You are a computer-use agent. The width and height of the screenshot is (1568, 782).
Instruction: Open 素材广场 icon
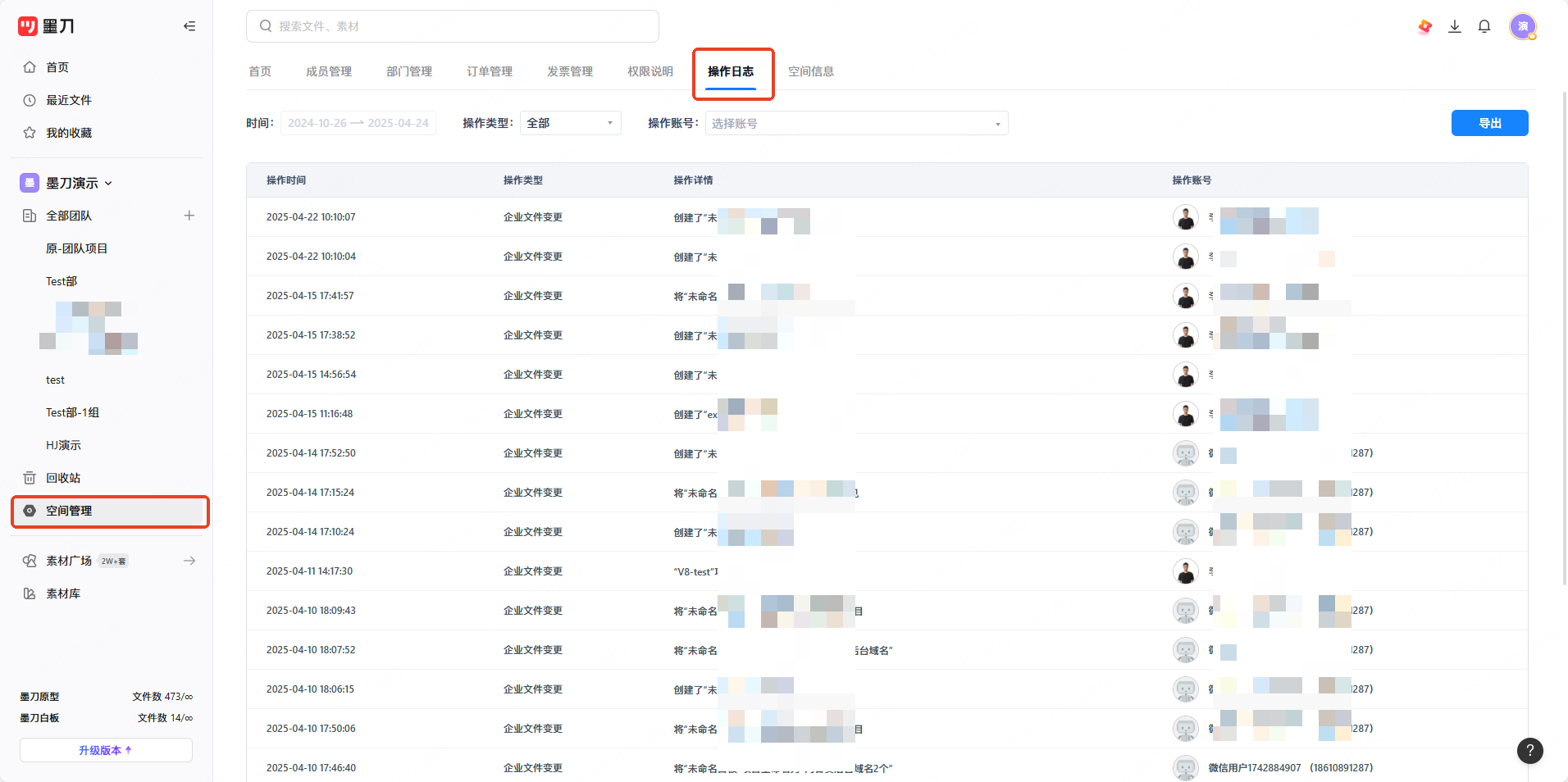[x=30, y=561]
